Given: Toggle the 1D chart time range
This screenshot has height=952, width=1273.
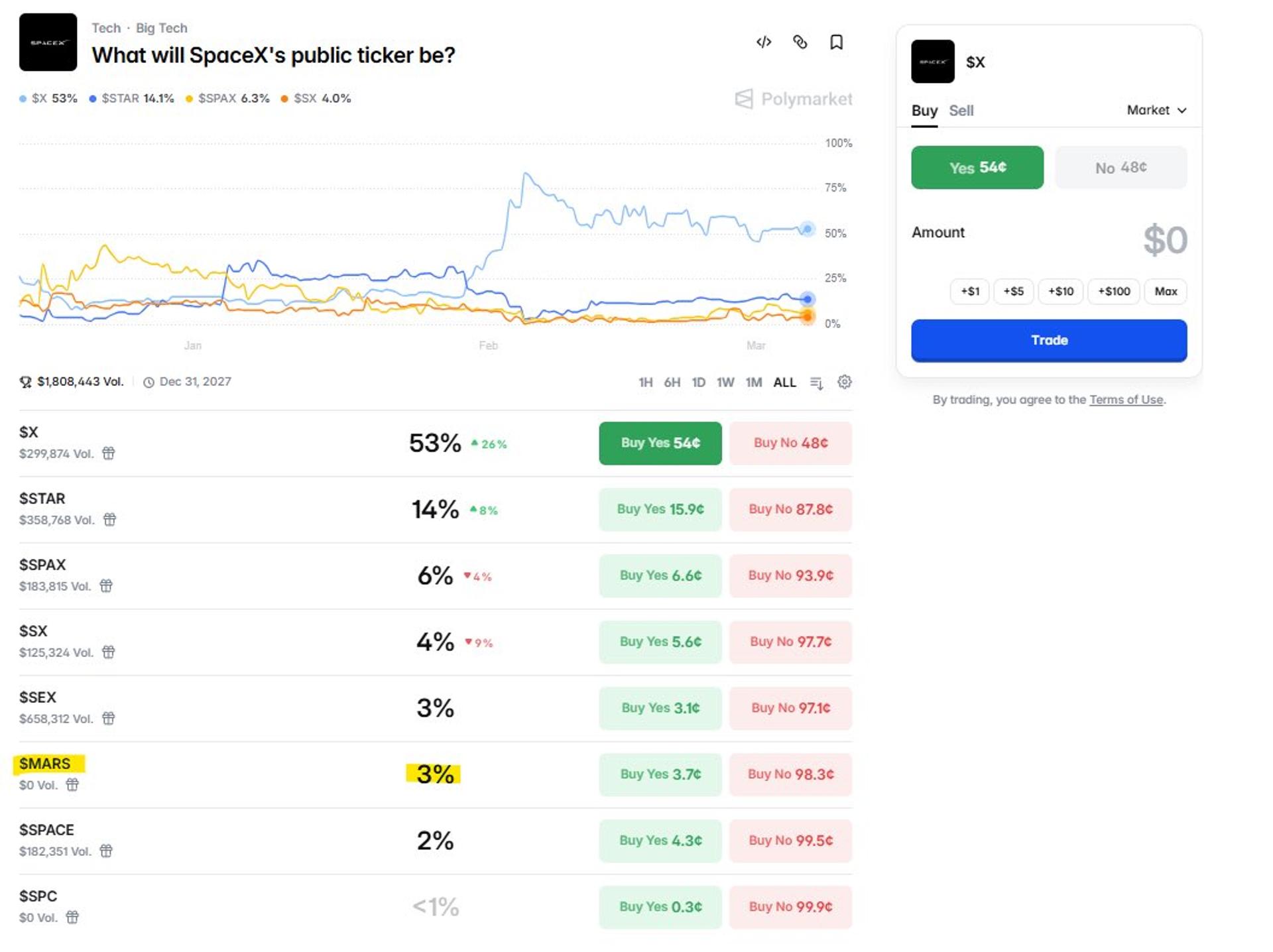Looking at the screenshot, I should [698, 383].
